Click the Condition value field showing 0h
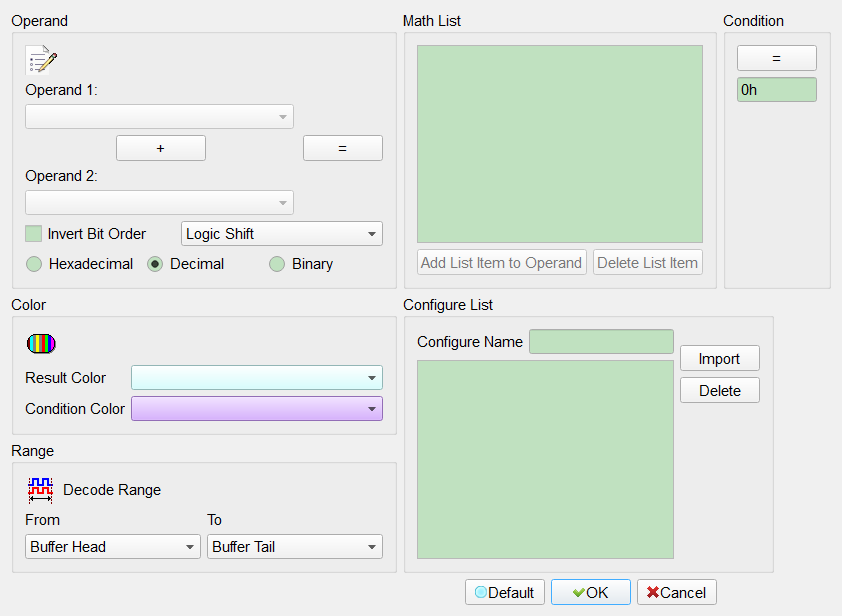 [x=777, y=90]
